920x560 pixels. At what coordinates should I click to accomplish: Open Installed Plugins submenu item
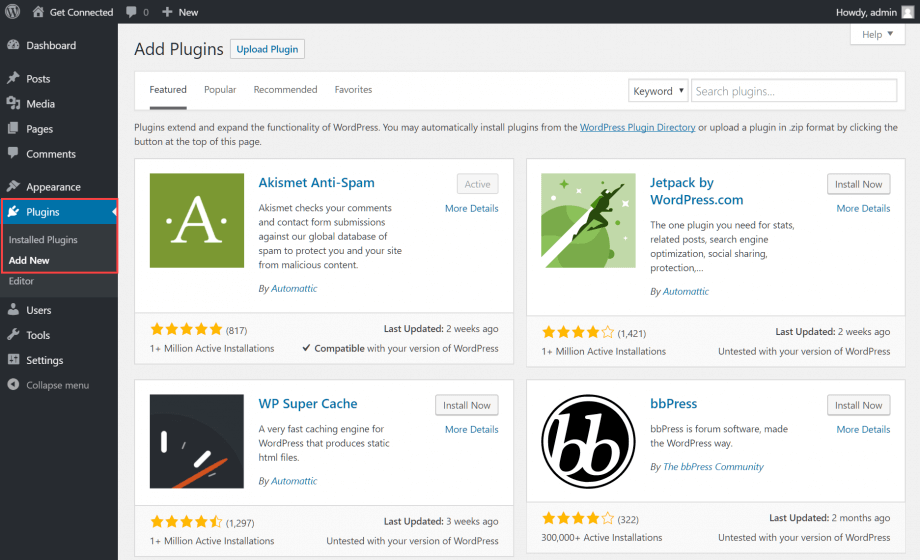tap(43, 239)
